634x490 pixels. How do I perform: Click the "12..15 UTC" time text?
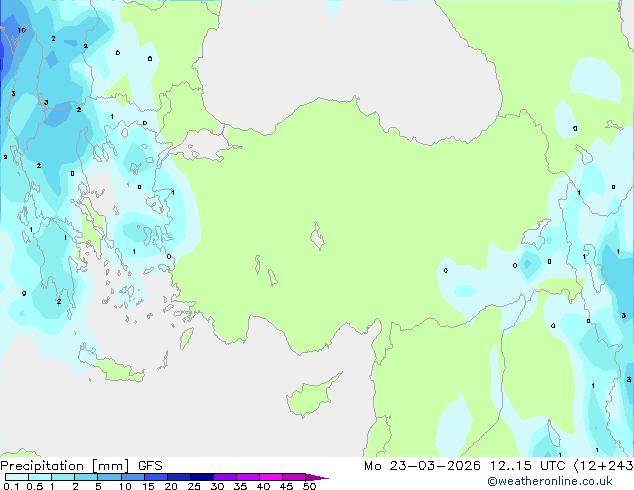527,466
